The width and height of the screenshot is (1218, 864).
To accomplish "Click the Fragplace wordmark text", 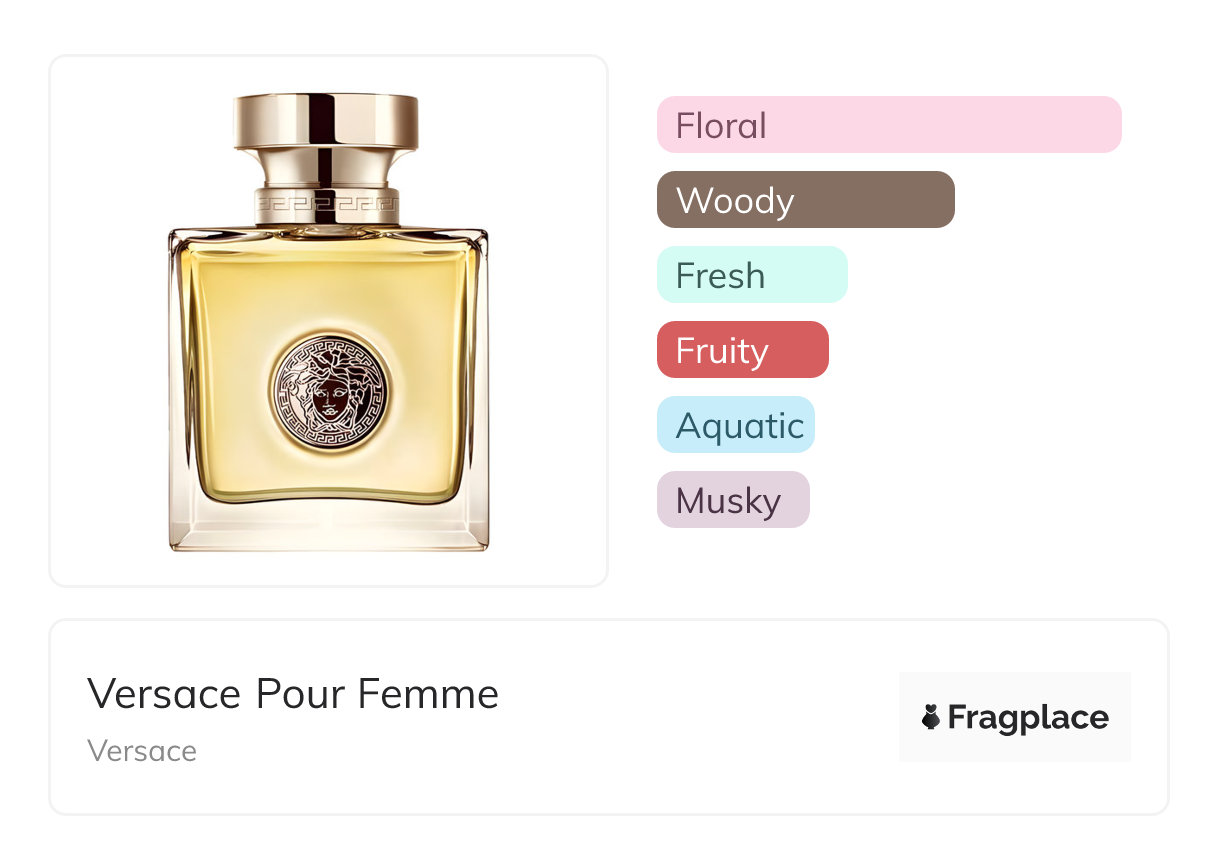I will (1028, 718).
